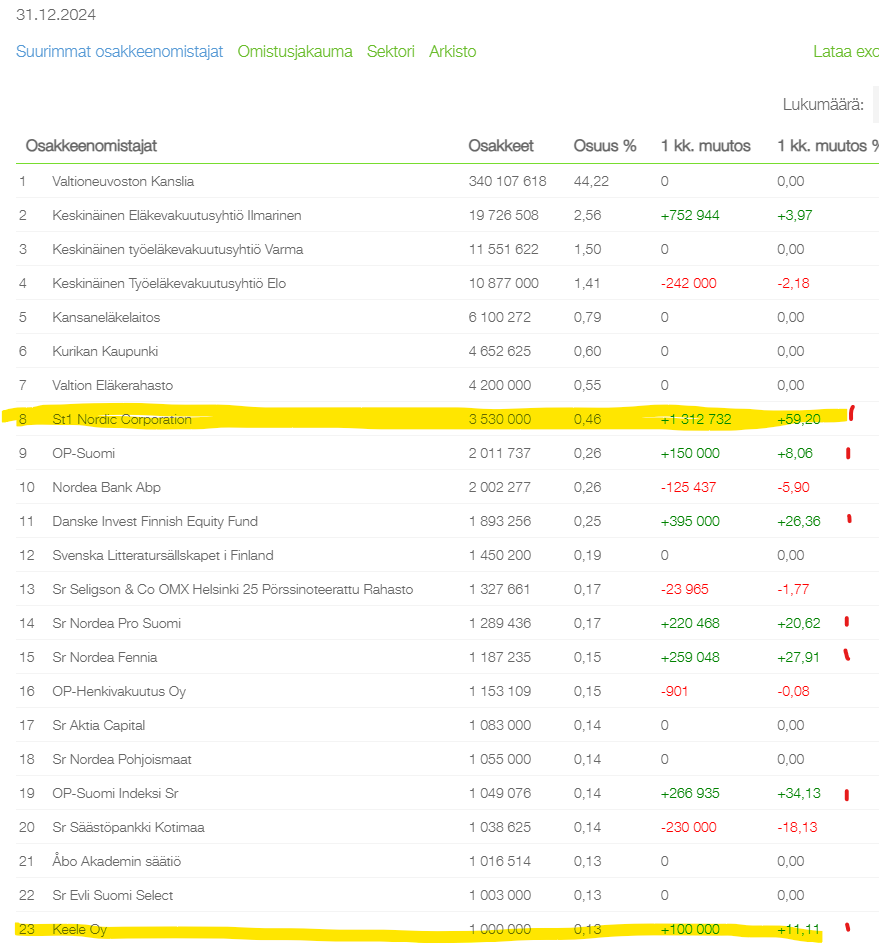Click the change value +1 312 732

696,420
